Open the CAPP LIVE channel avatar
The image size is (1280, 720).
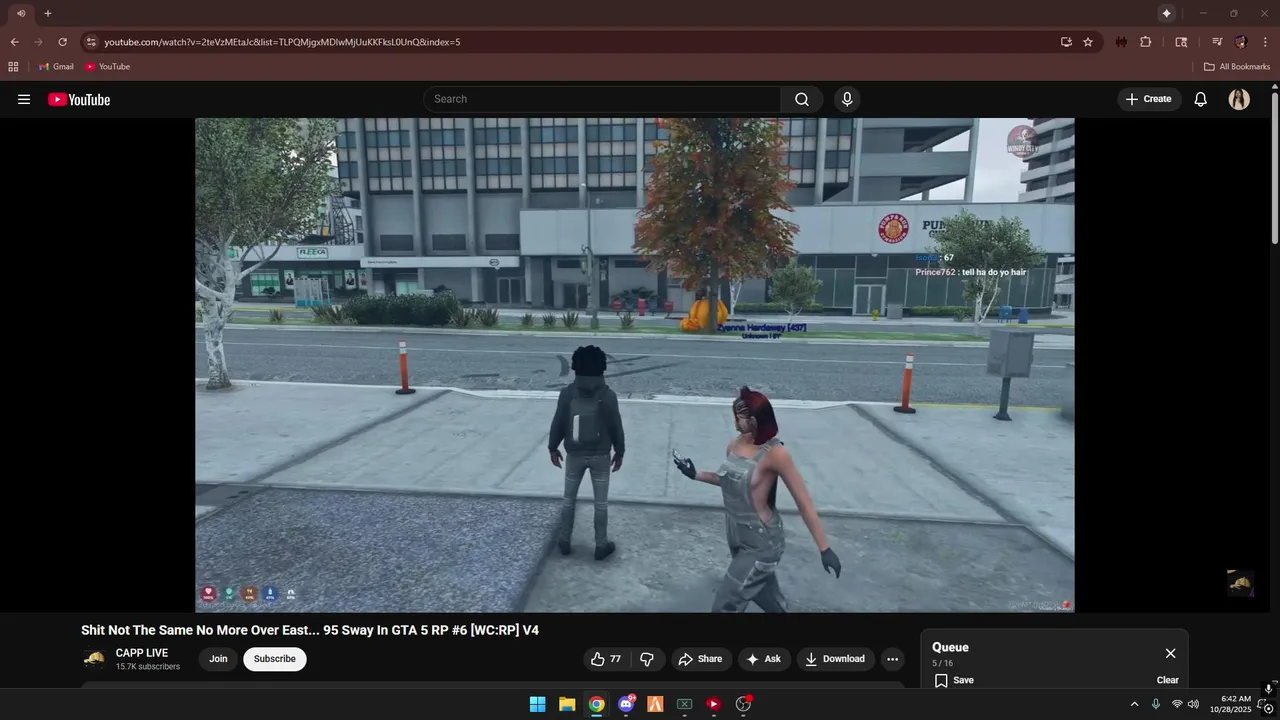94,659
